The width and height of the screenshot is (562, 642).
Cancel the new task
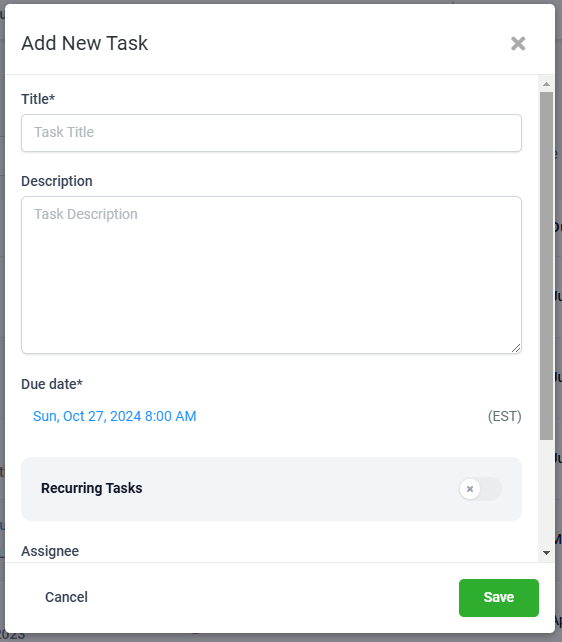(x=66, y=597)
